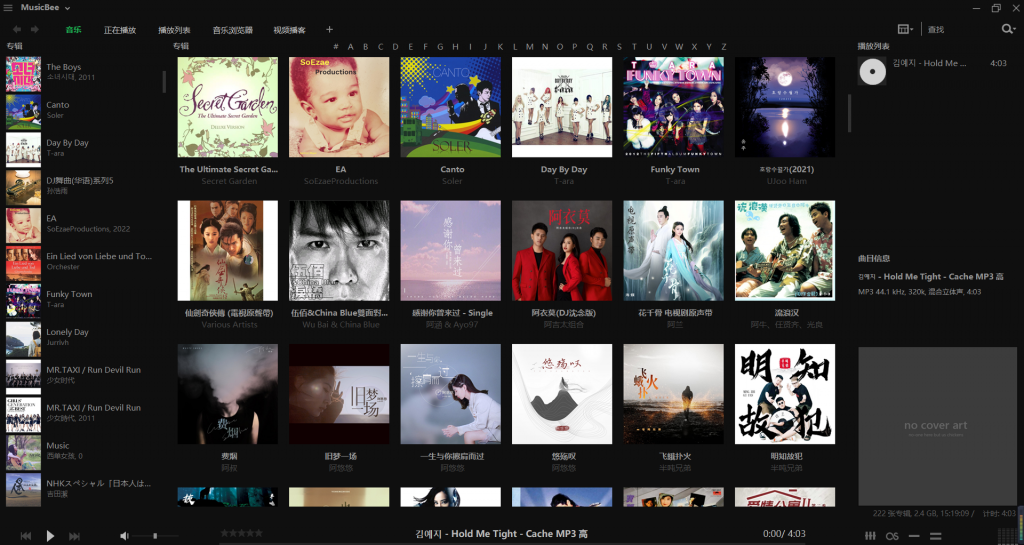
Task: Jump to albums starting with Z
Action: [724, 47]
